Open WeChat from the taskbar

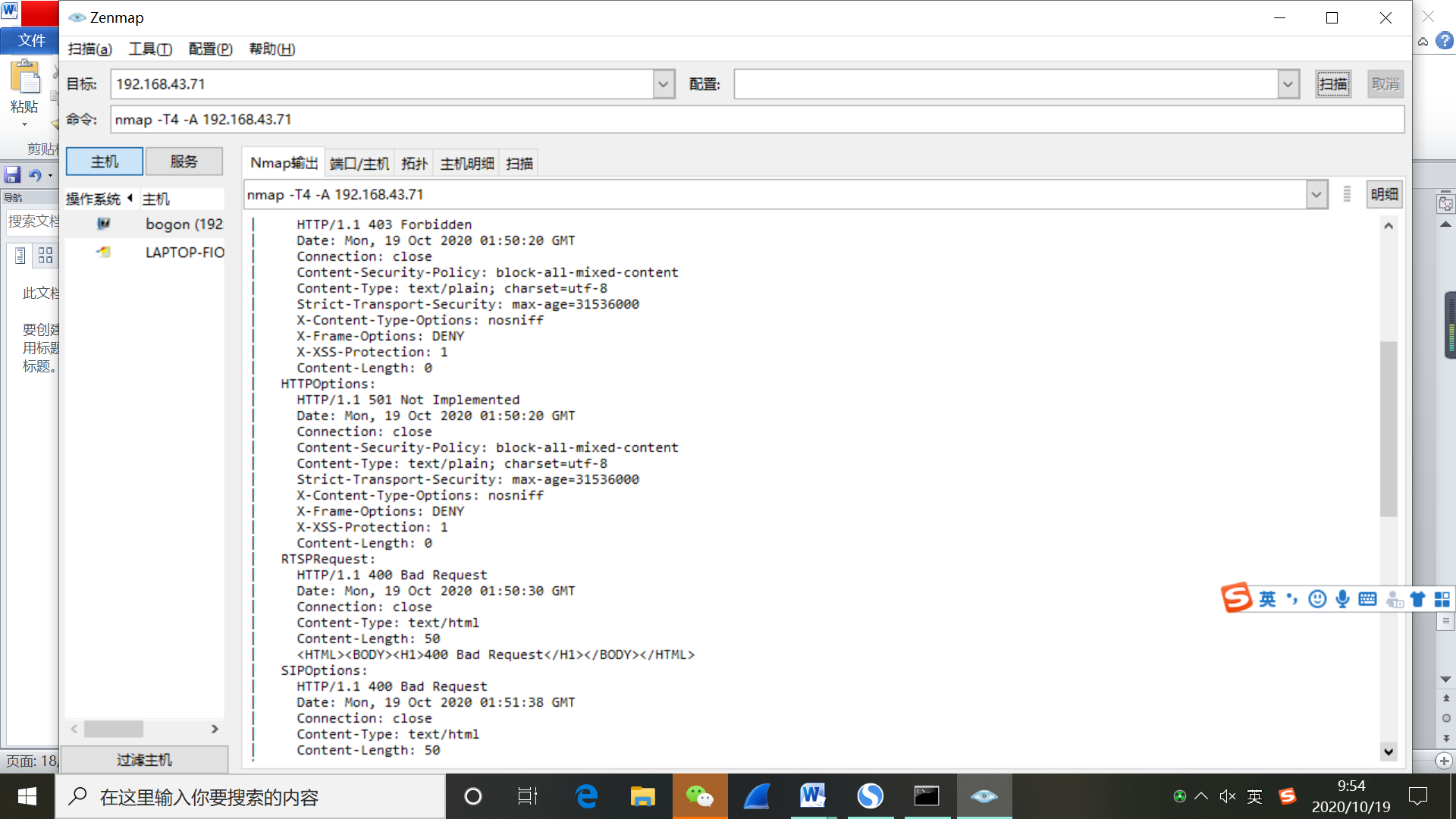tap(699, 796)
